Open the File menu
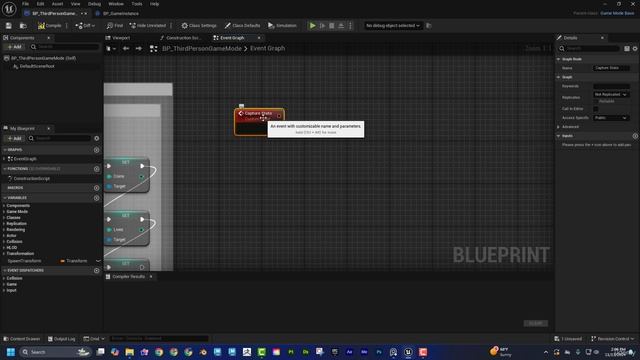Image resolution: width=640 pixels, height=360 pixels. [x=25, y=4]
